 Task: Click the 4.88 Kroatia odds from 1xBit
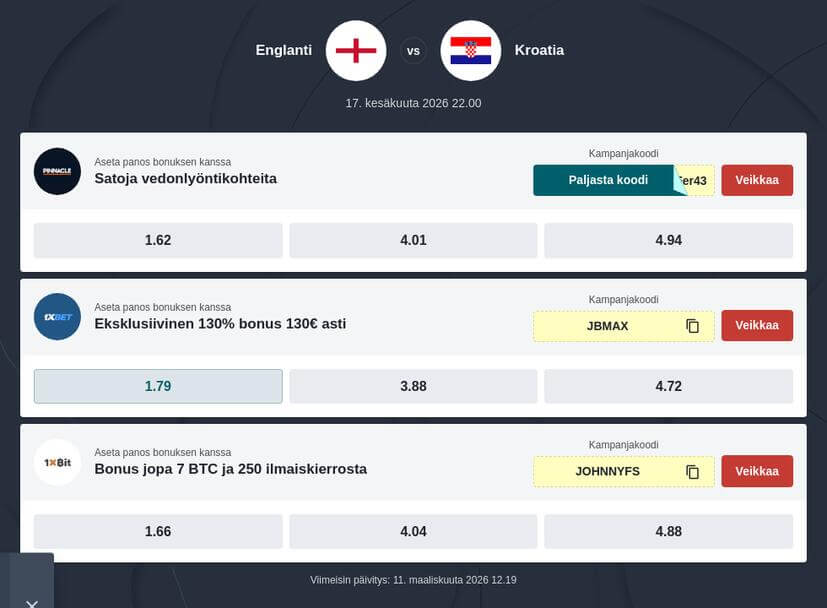tap(668, 531)
